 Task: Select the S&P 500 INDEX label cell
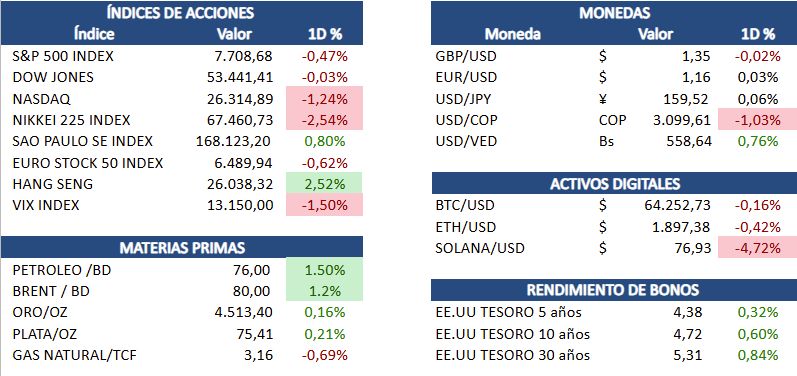pyautogui.click(x=63, y=56)
